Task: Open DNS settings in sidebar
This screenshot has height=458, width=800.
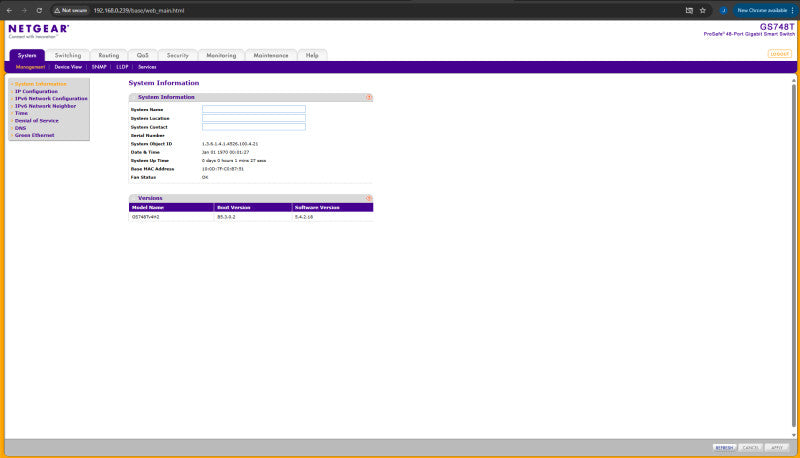Action: tap(20, 128)
